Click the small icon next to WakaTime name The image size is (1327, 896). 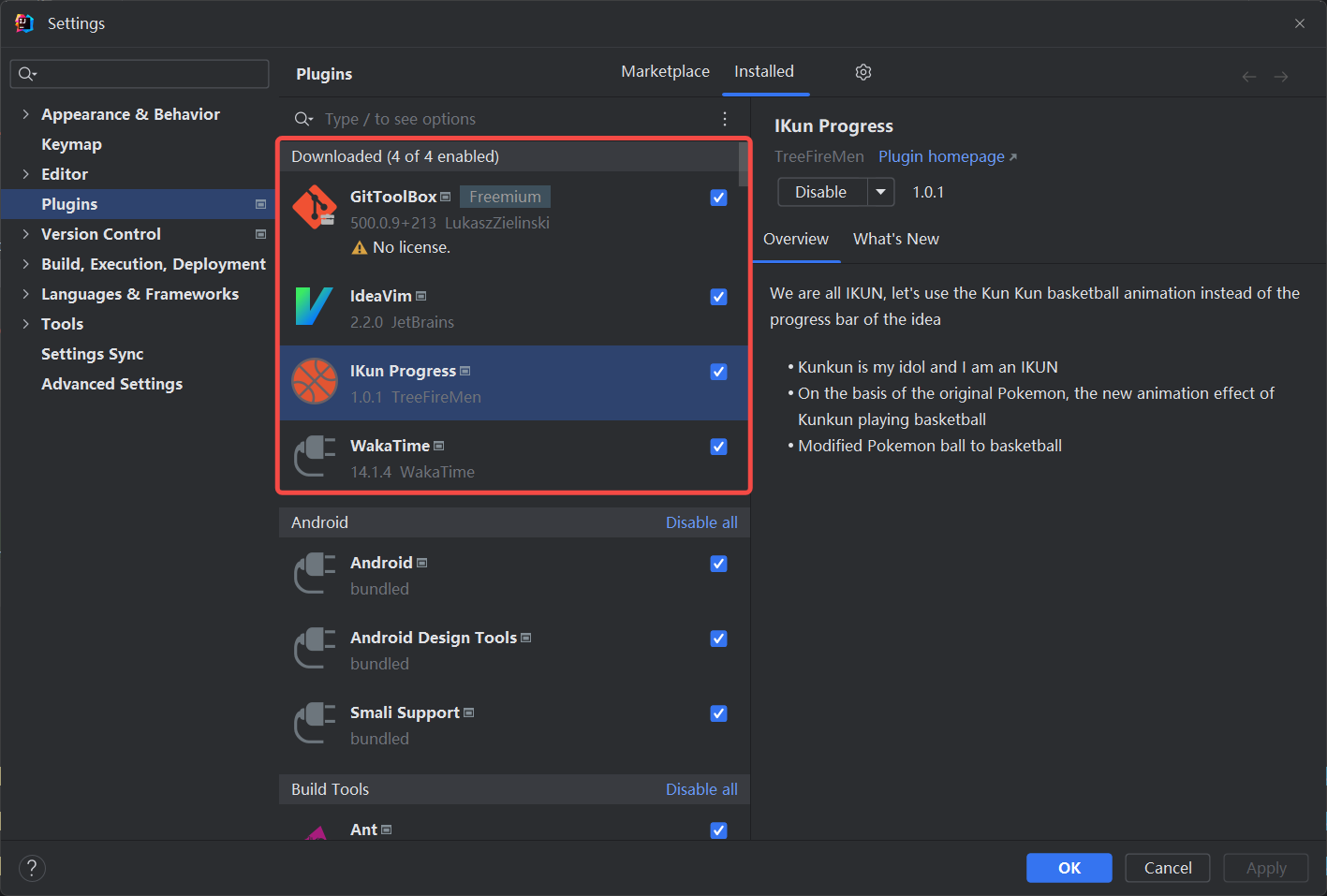point(439,446)
